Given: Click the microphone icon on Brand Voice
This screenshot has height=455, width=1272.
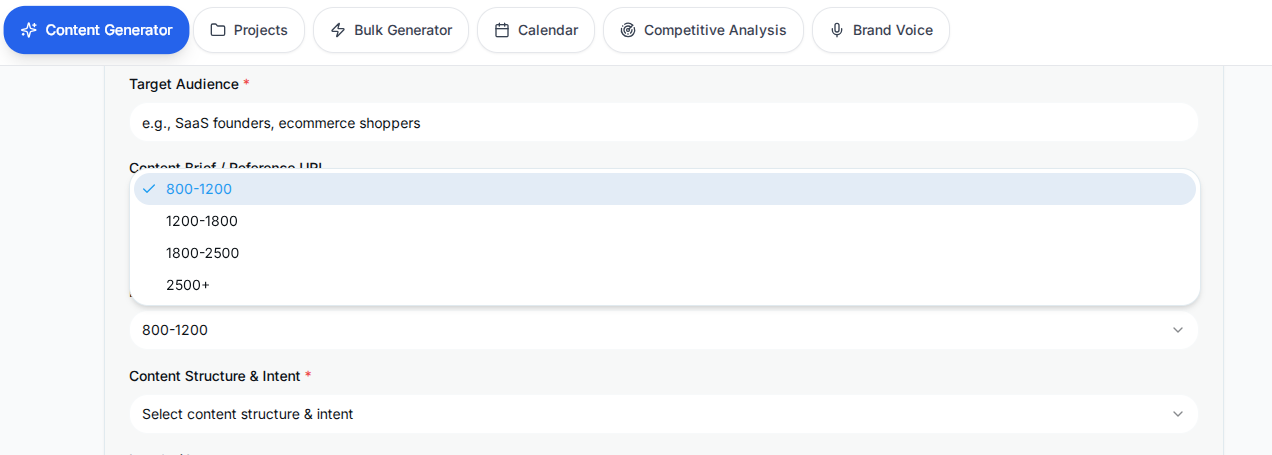Looking at the screenshot, I should [x=837, y=30].
